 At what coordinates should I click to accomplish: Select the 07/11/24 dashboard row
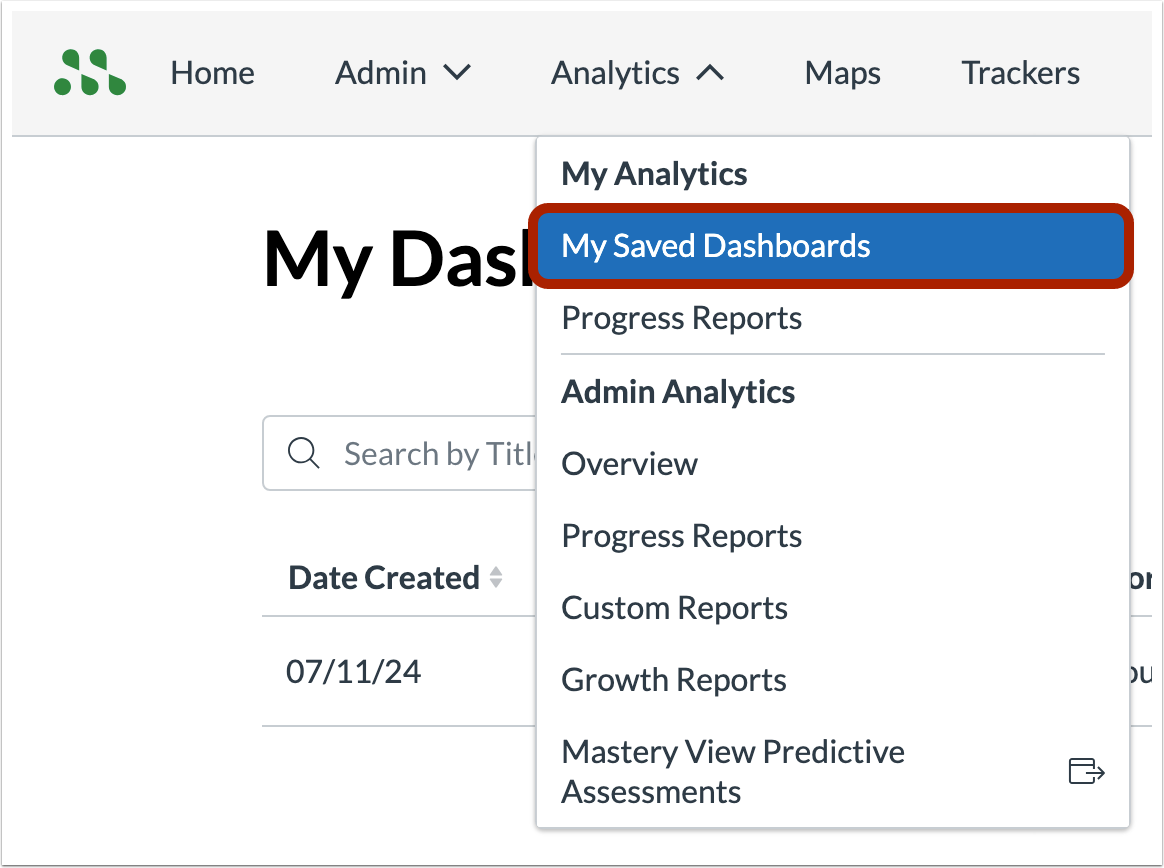coord(354,671)
